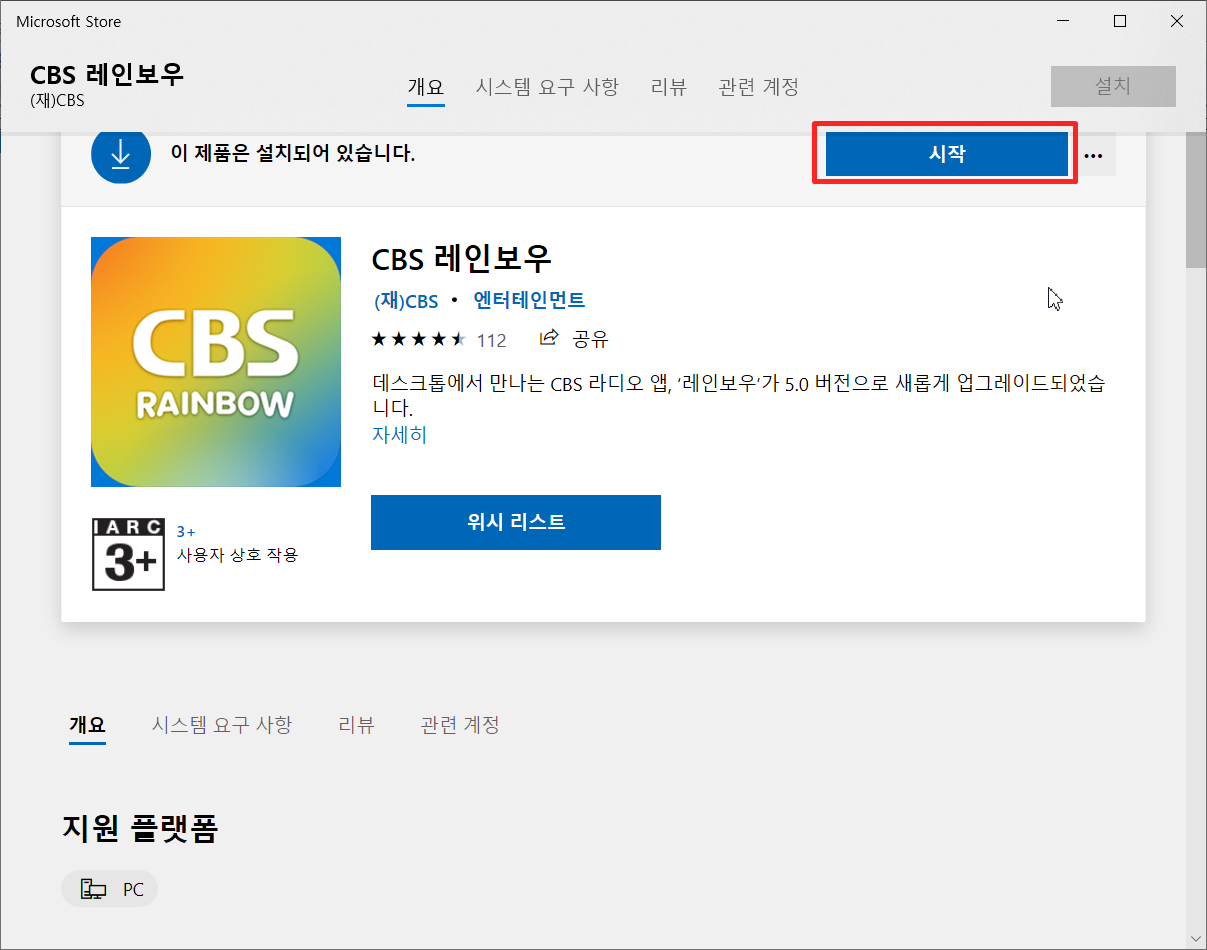This screenshot has width=1207, height=950.
Task: Open the blue 3+ rating link
Action: [x=186, y=532]
